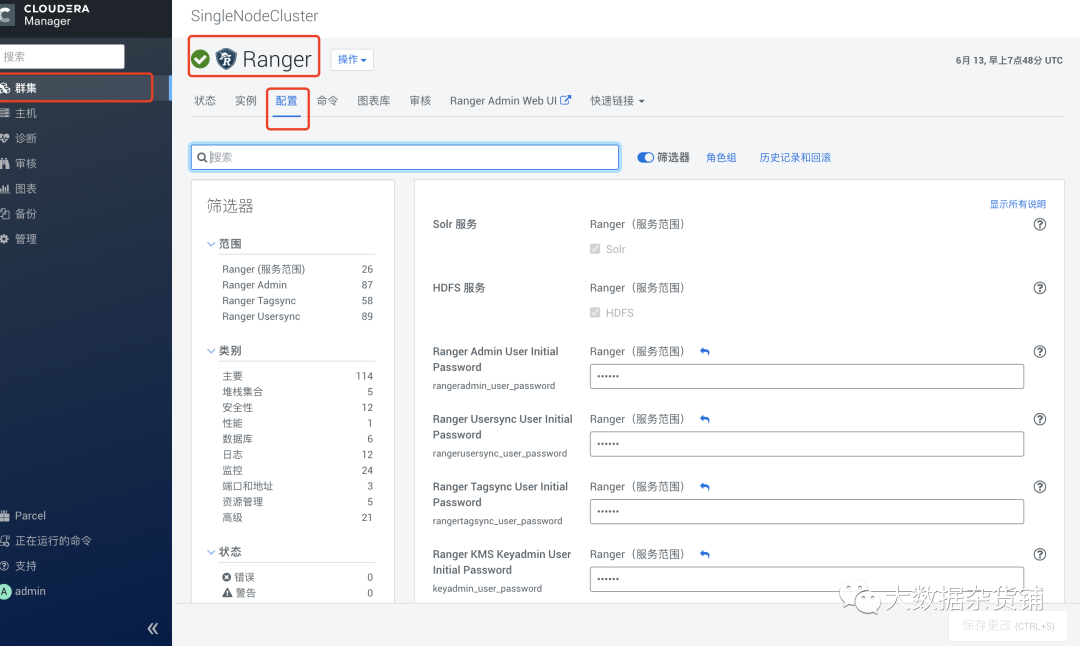Open the 角色组 (Role Groups) link
This screenshot has height=646, width=1080.
[x=721, y=158]
